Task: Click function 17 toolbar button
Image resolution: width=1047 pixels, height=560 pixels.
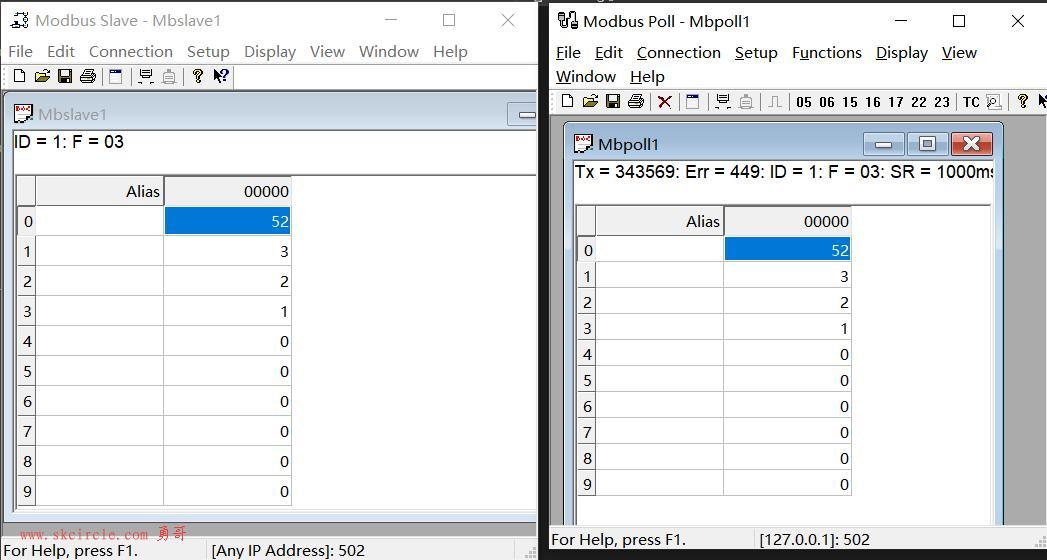Action: pyautogui.click(x=895, y=102)
